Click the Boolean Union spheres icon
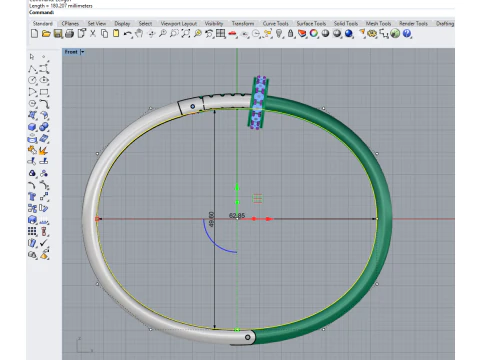This screenshot has width=480, height=360. click(x=44, y=127)
